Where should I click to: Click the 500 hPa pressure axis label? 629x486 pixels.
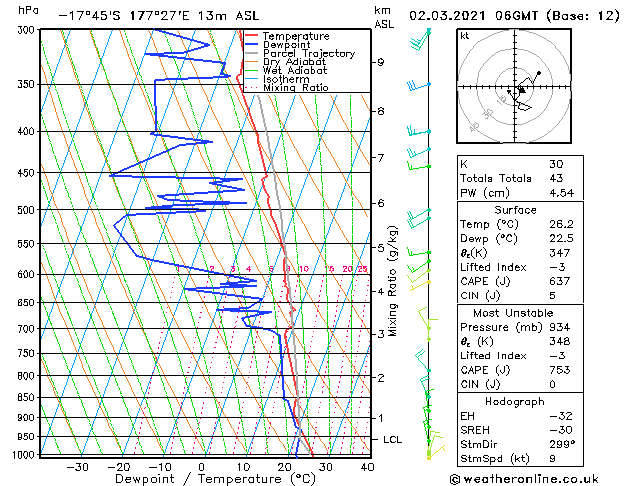point(28,210)
